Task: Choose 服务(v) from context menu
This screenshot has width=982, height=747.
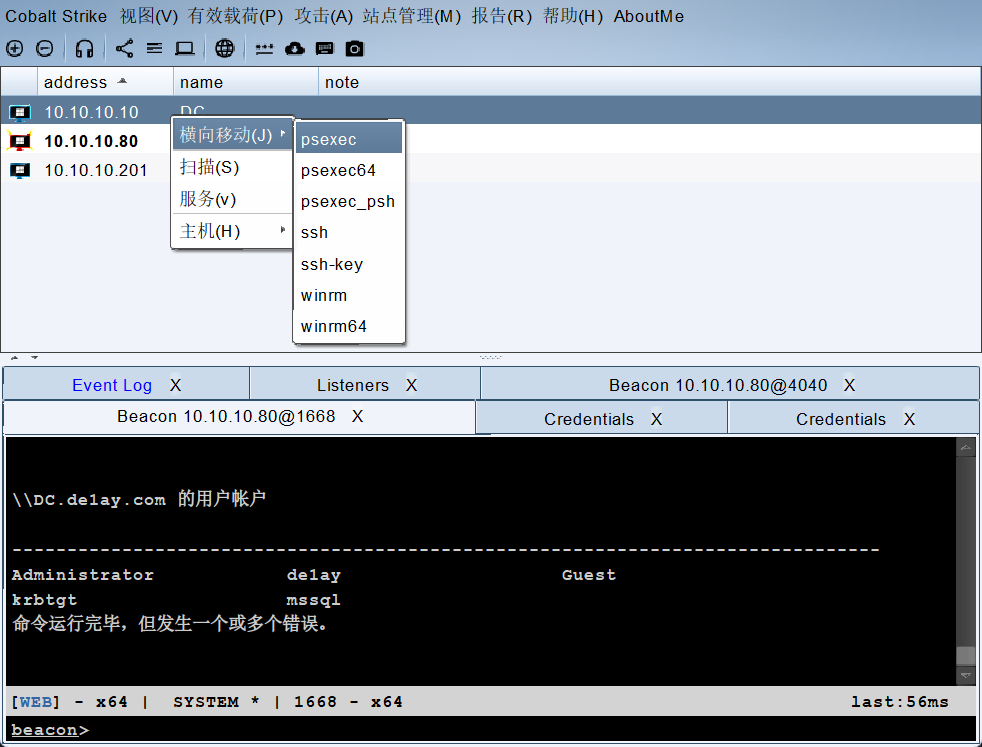Action: 232,199
